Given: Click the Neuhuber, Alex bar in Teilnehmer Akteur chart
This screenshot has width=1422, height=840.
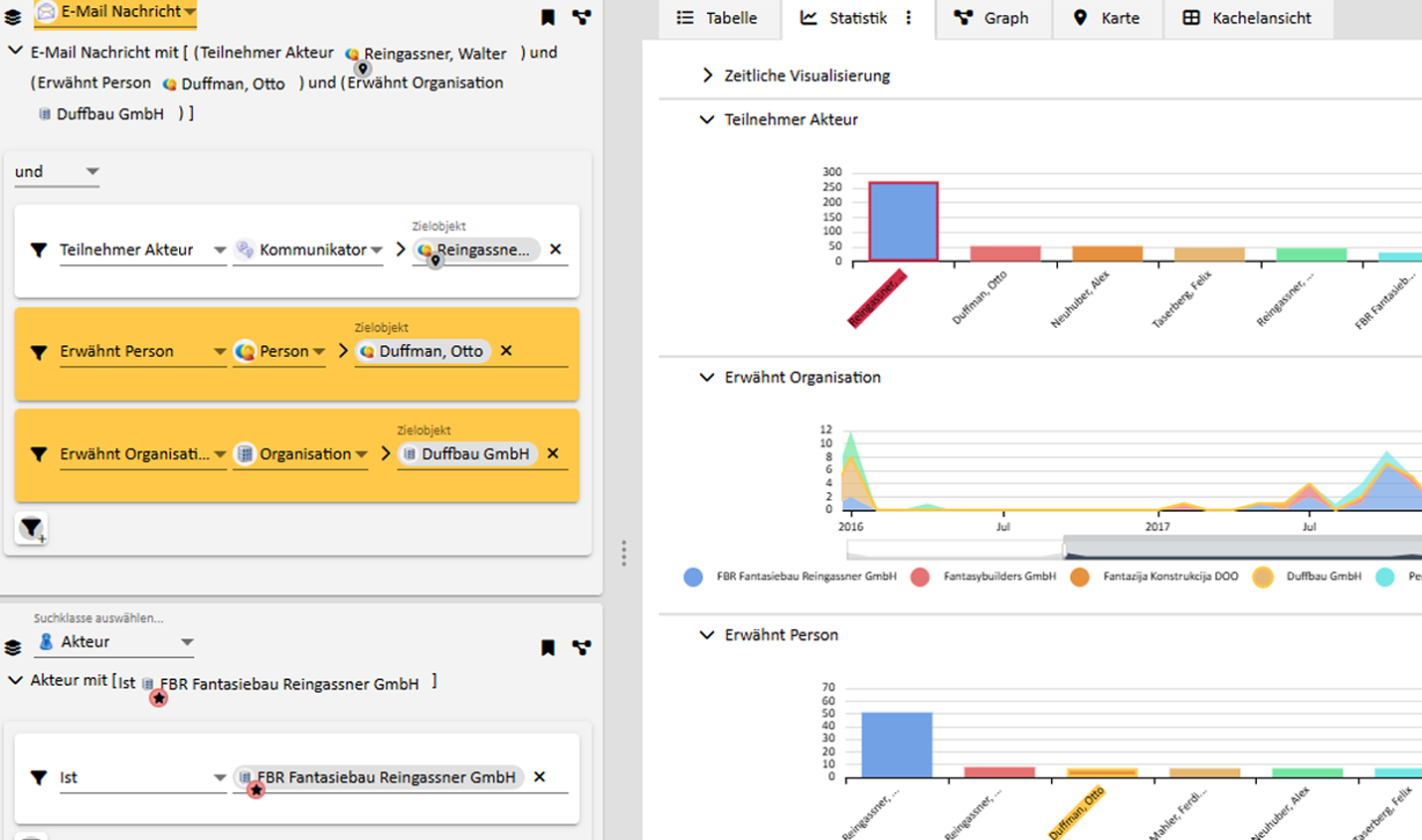Looking at the screenshot, I should coord(1107,253).
